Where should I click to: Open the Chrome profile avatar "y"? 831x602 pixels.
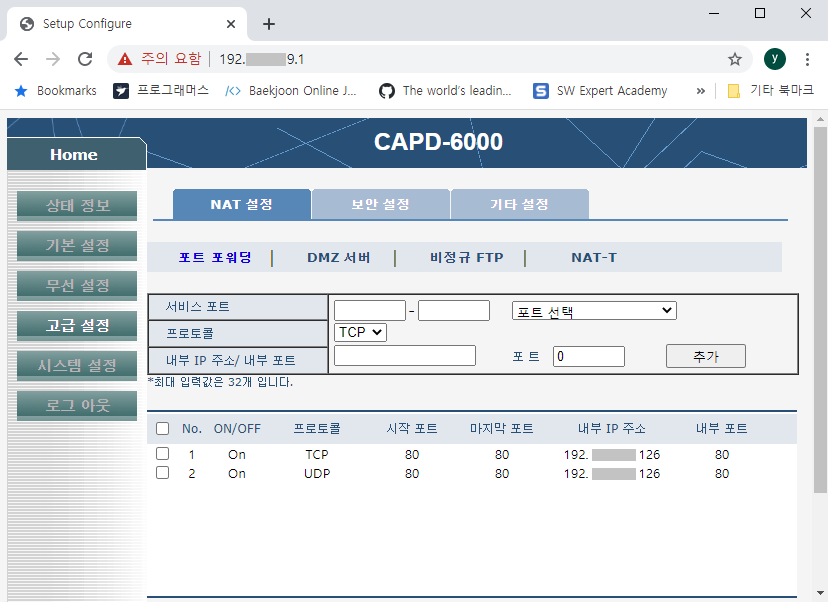(x=775, y=60)
